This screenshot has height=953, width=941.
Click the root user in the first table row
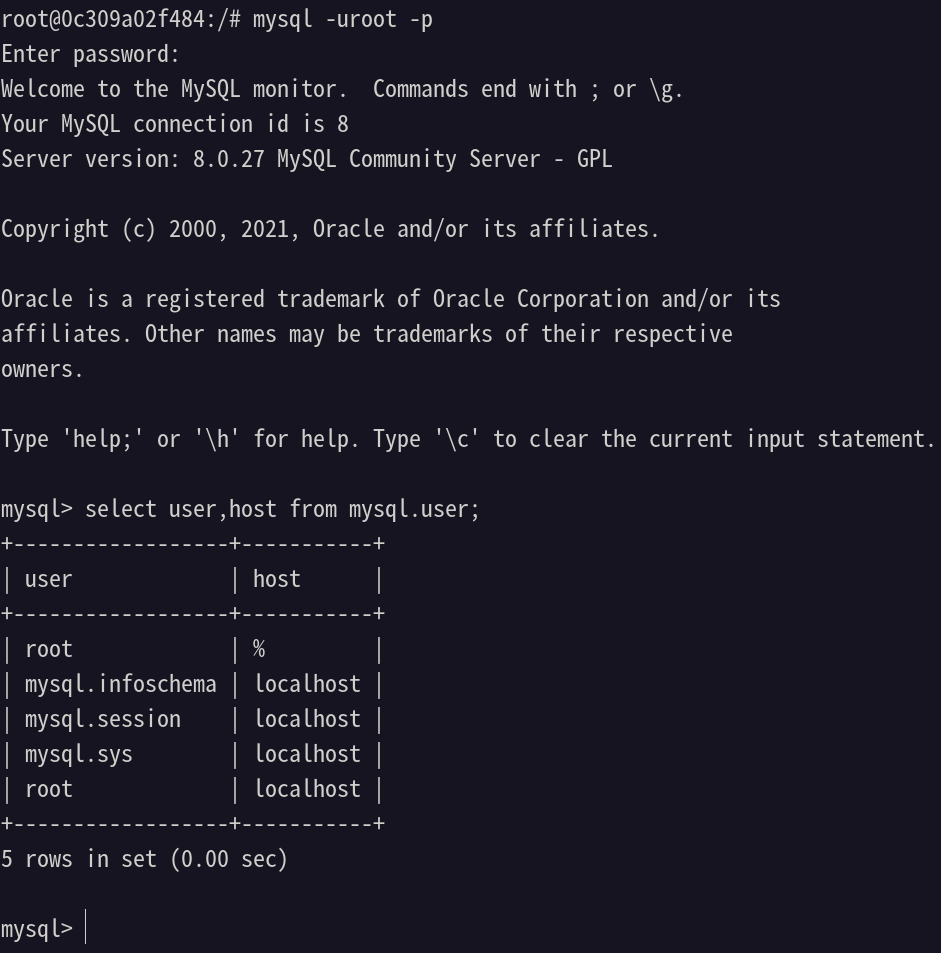pos(49,649)
